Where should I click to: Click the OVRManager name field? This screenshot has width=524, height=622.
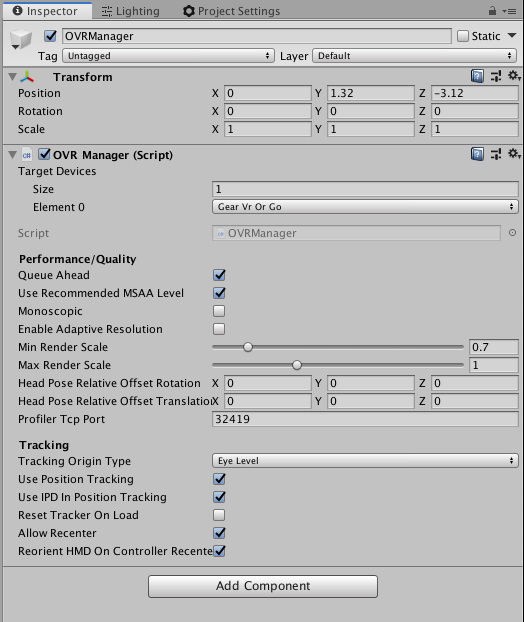tap(257, 36)
